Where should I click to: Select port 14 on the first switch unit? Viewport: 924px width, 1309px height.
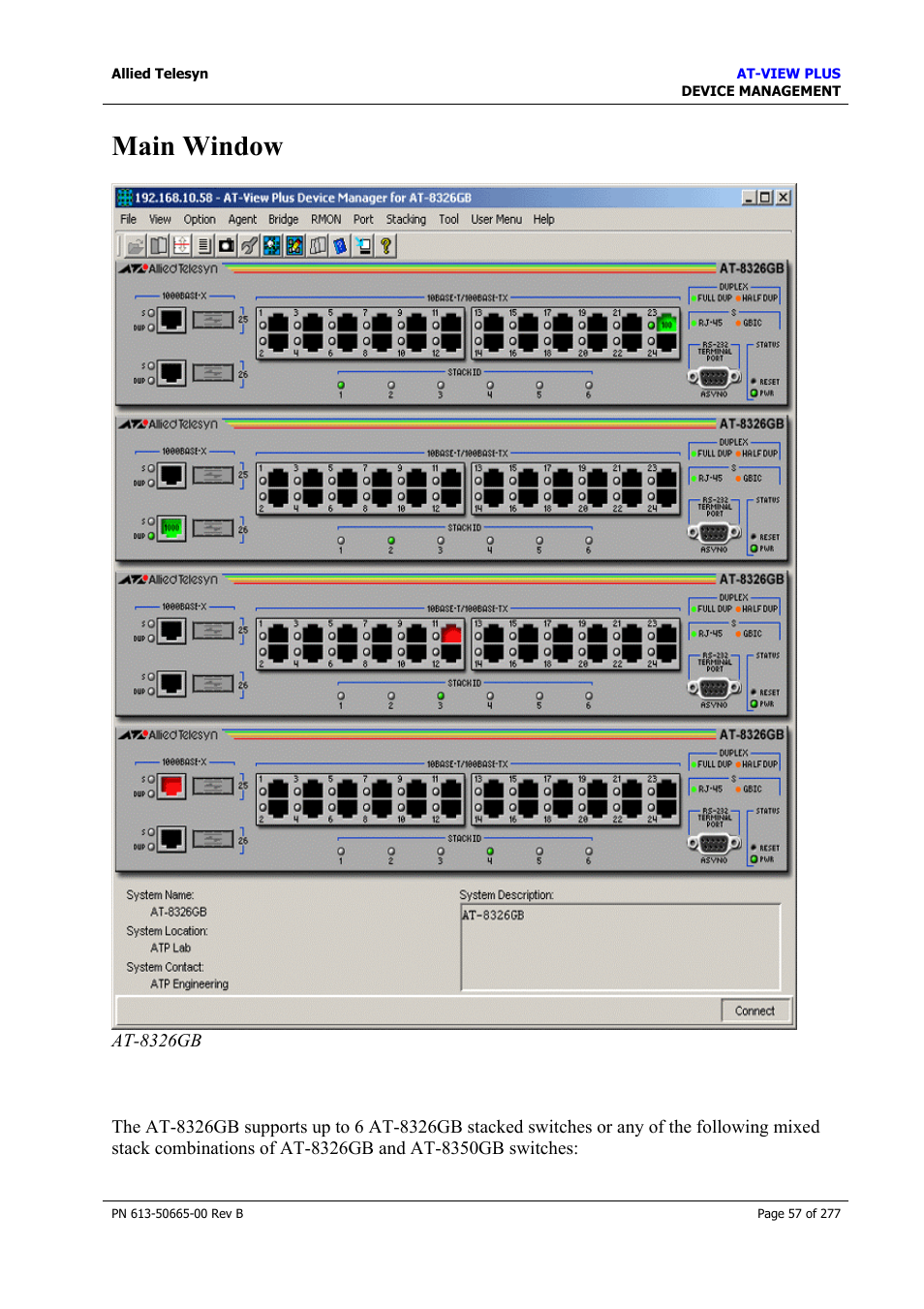[x=494, y=341]
